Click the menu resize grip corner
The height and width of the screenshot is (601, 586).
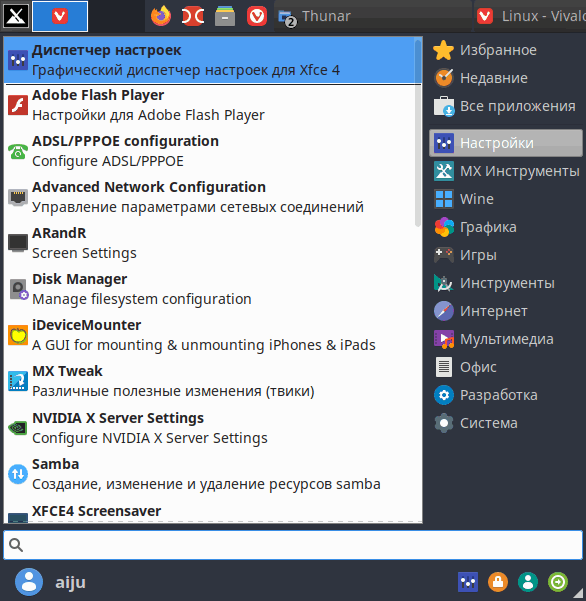579,594
